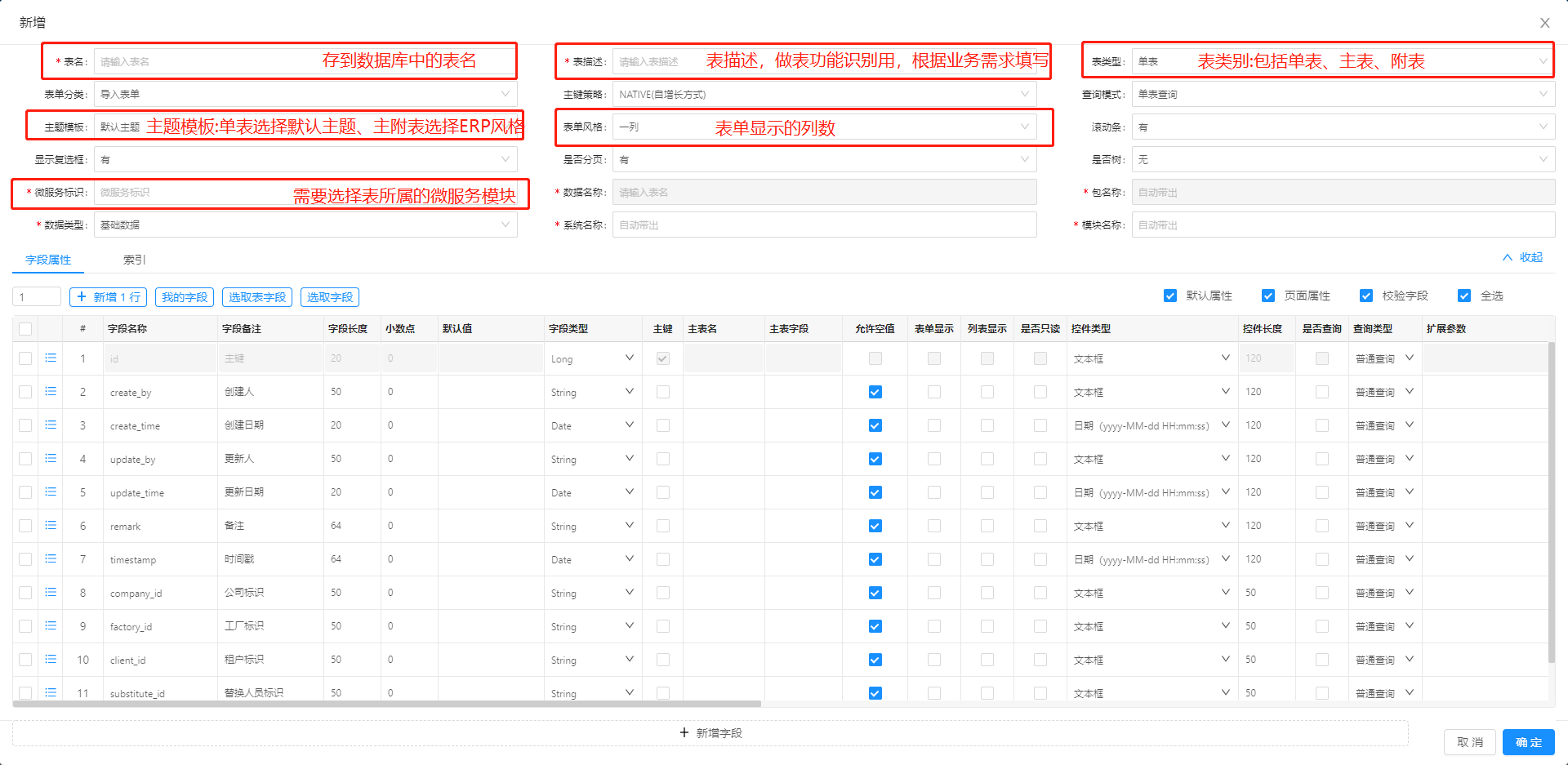
Task: Confirm with the 确定 button
Action: (x=1529, y=742)
